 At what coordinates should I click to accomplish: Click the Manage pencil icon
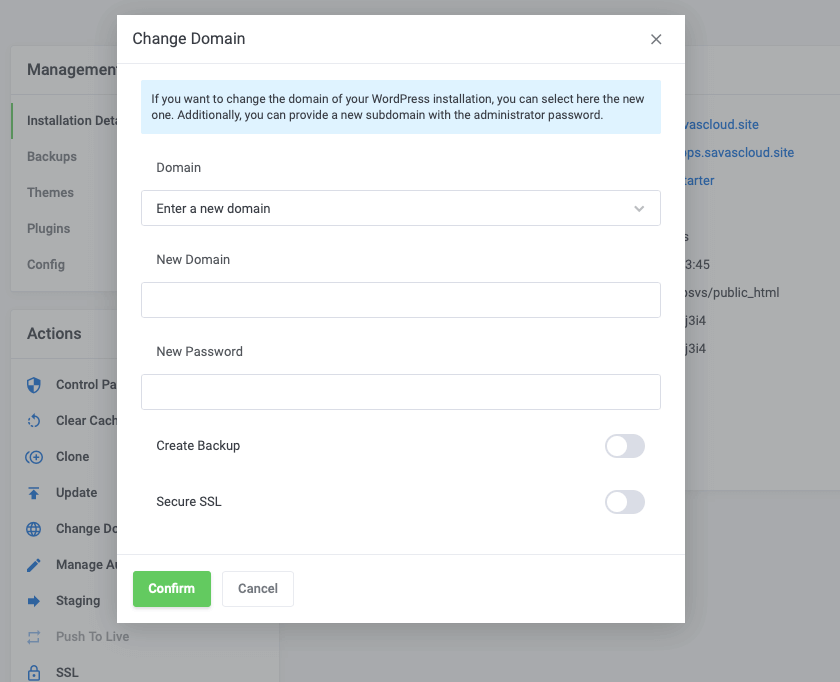(34, 565)
